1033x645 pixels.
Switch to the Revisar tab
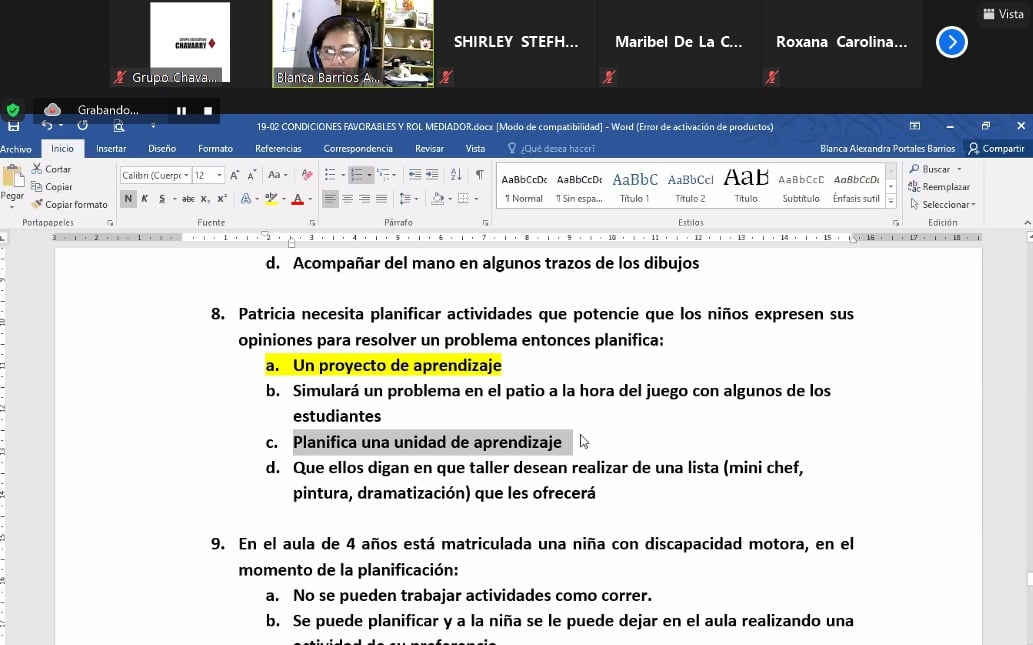point(430,149)
